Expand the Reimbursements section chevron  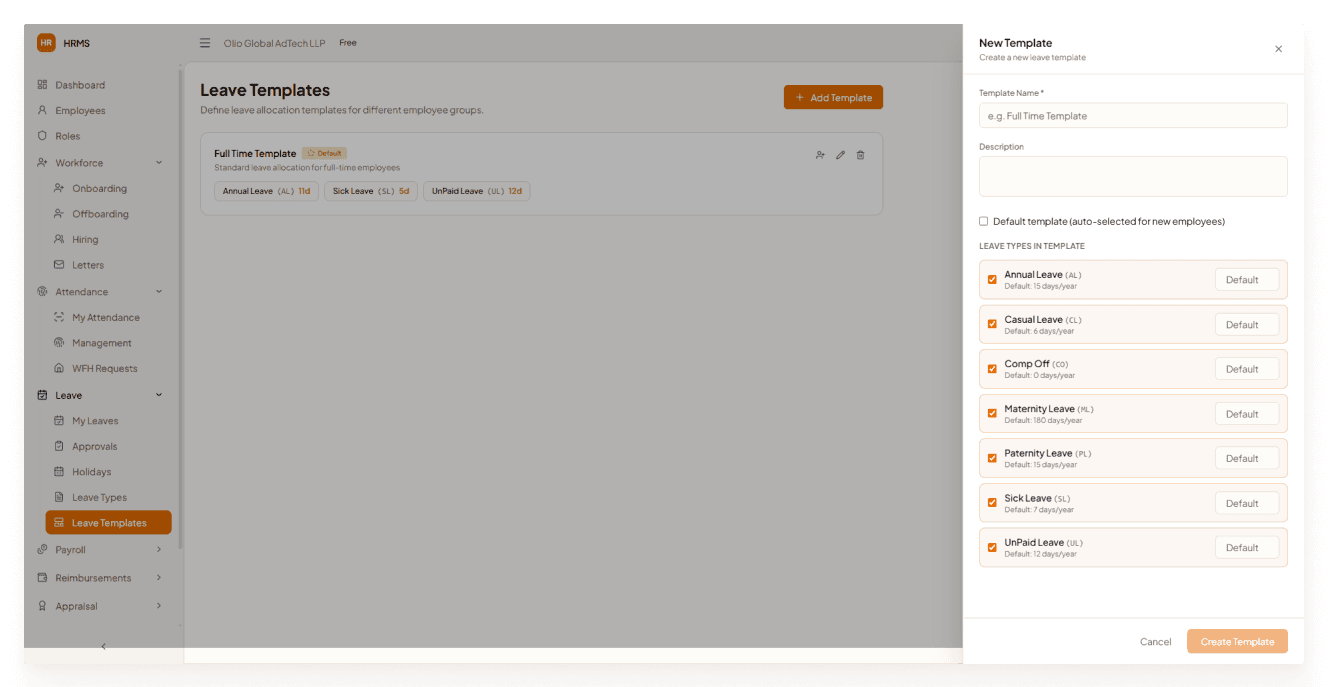pos(159,577)
